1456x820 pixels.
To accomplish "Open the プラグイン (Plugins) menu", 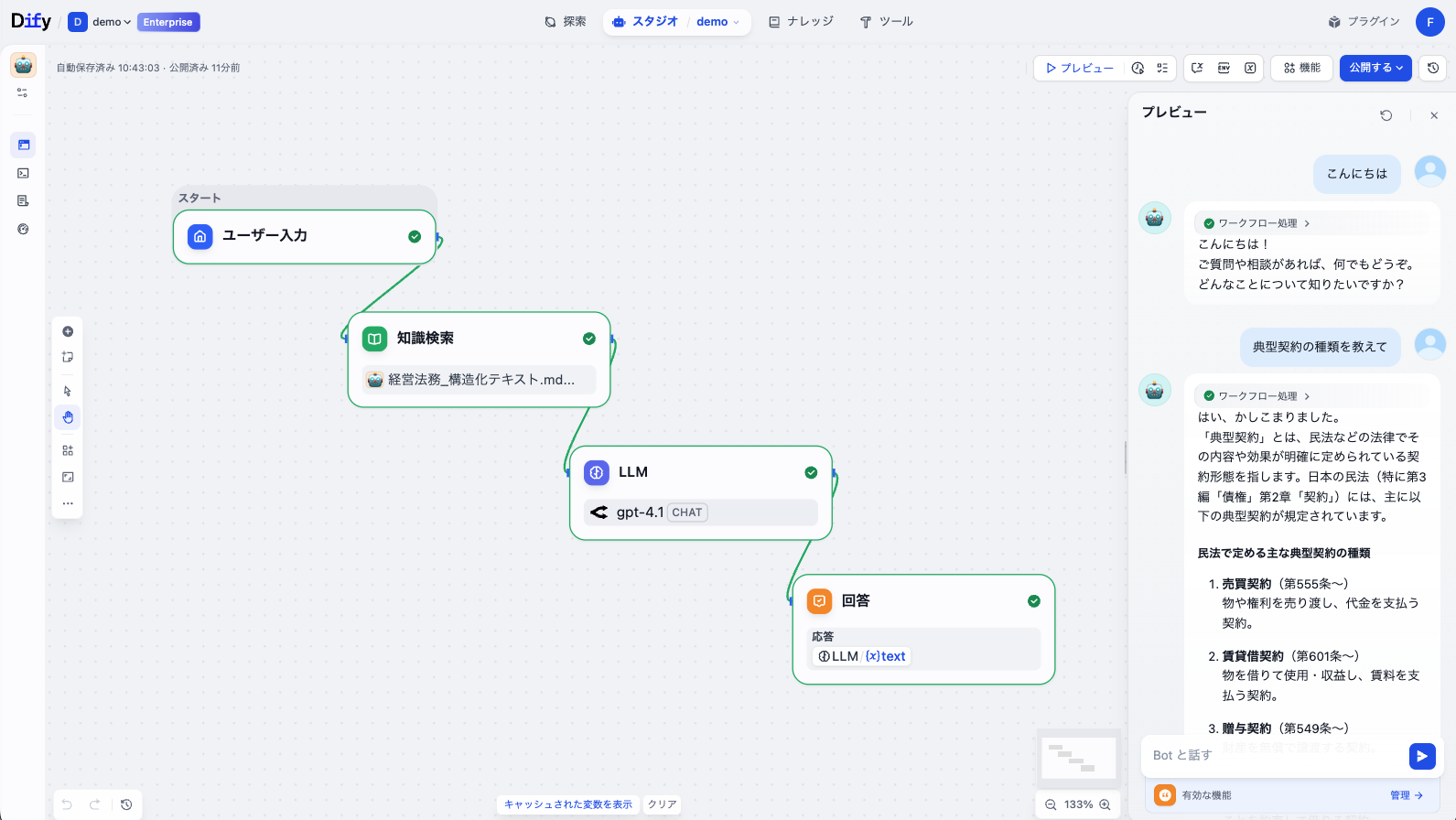I will pyautogui.click(x=1364, y=22).
